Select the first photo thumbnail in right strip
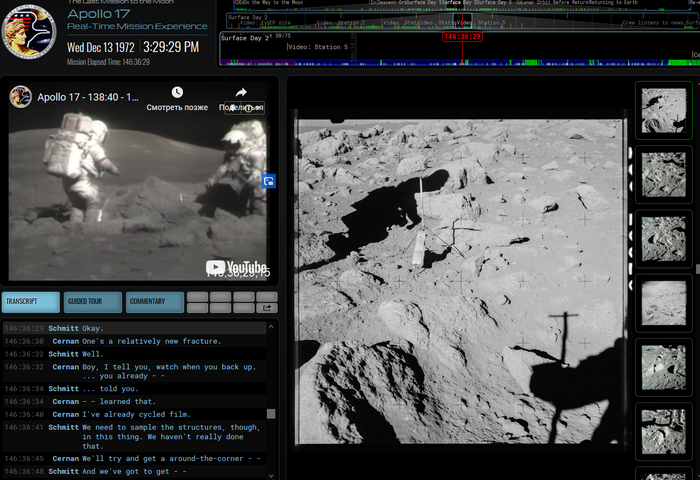 tap(663, 111)
